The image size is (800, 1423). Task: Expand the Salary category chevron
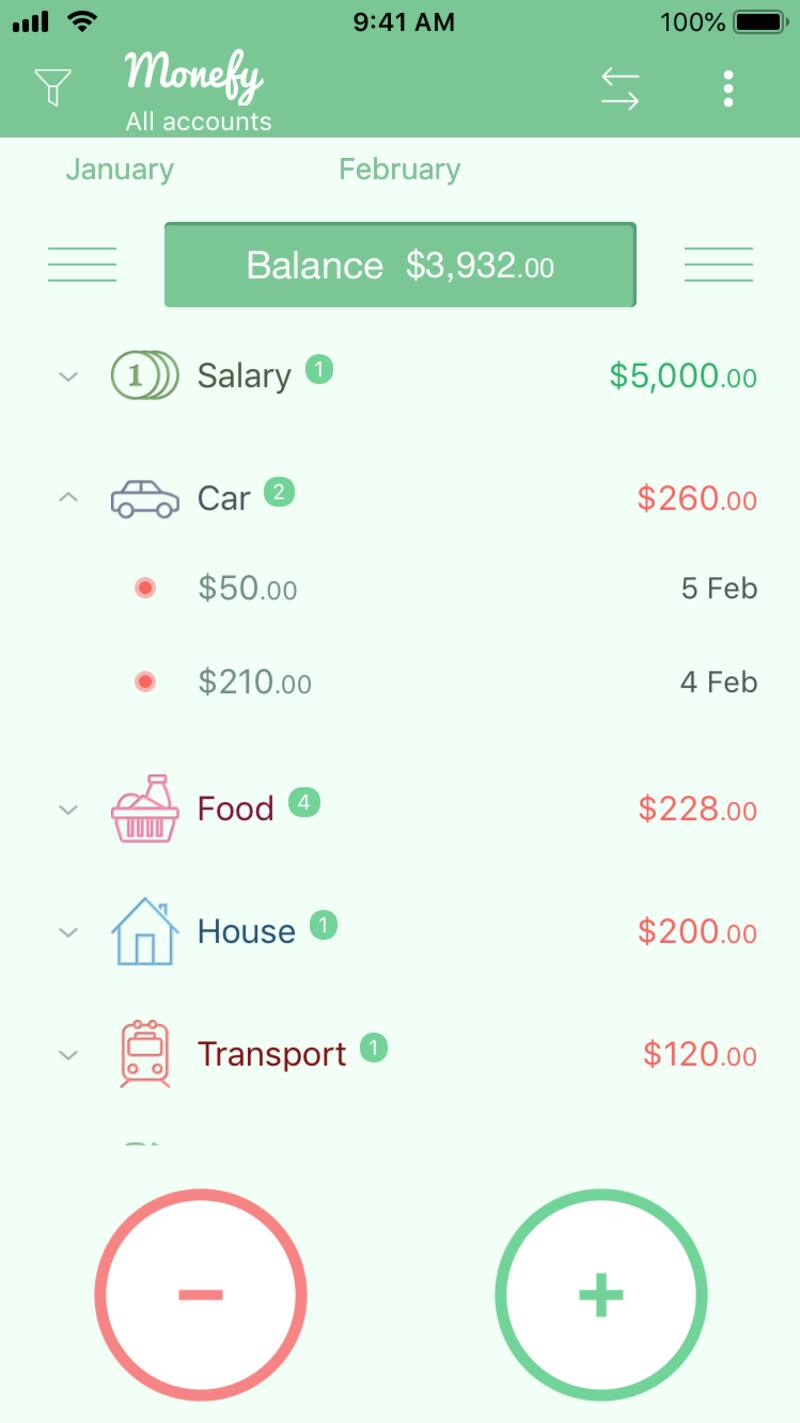tap(68, 377)
